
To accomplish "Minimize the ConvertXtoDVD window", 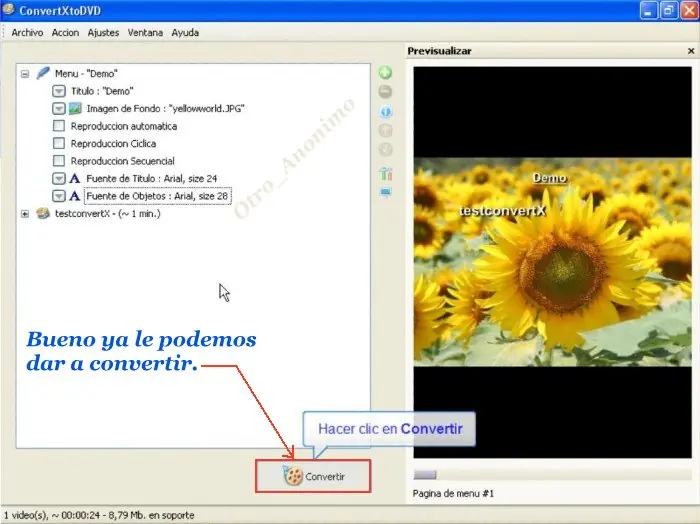I will (648, 10).
